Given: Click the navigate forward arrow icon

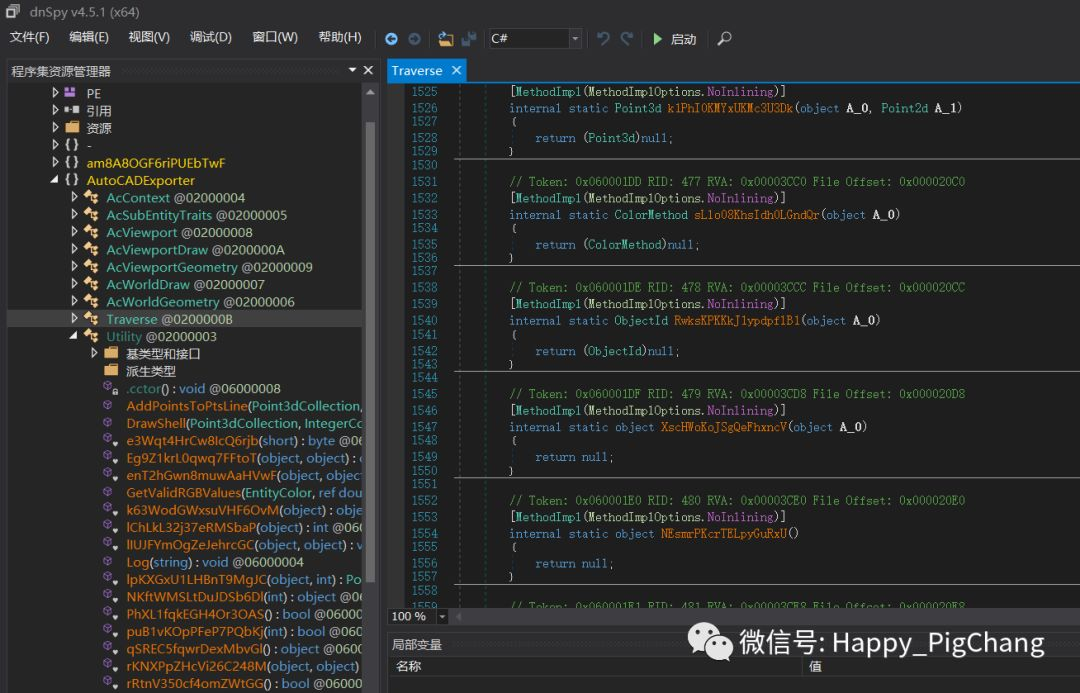Looking at the screenshot, I should click(x=414, y=39).
